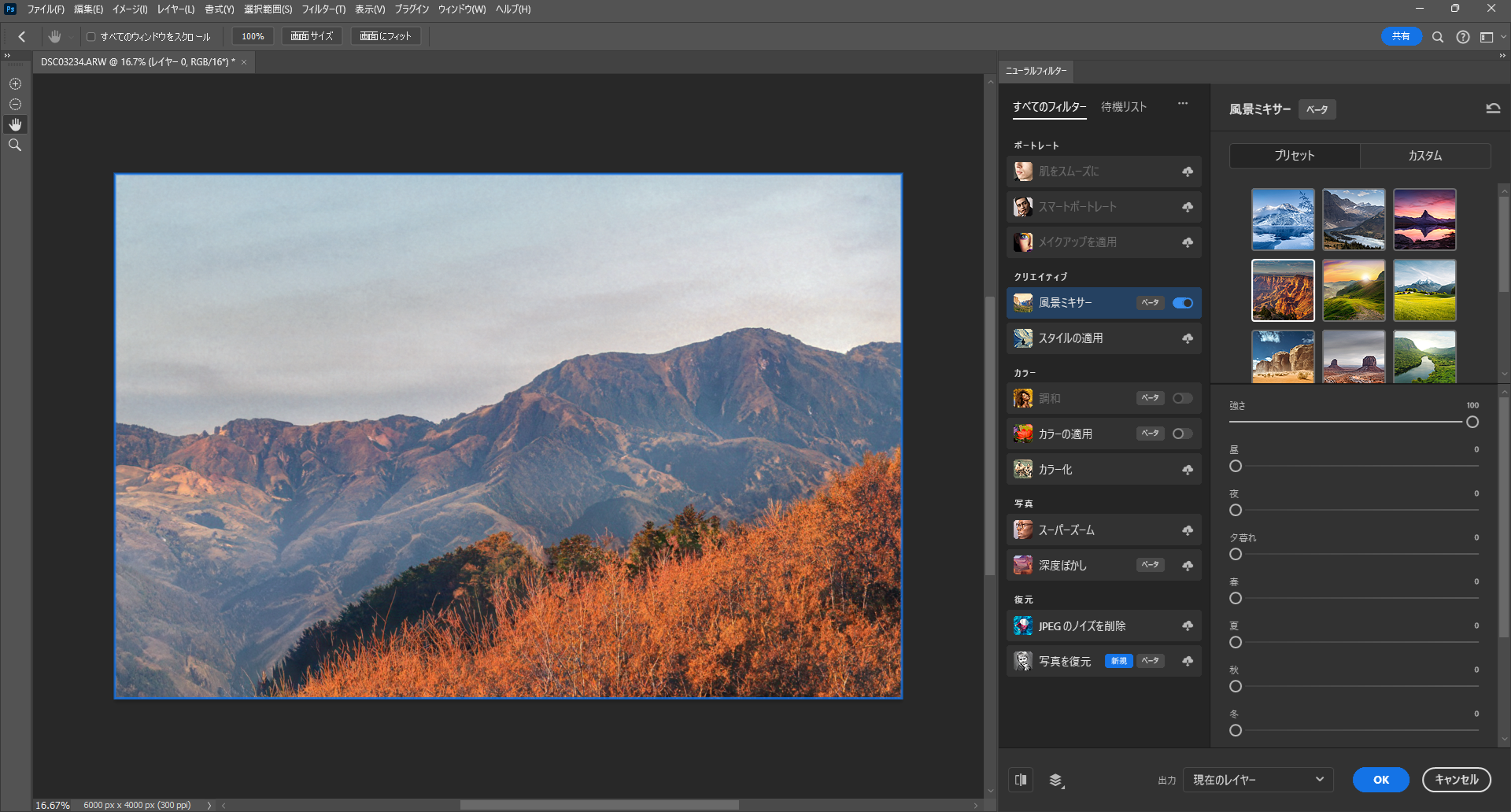Select the プリセット tab
Image resolution: width=1511 pixels, height=812 pixels.
click(1295, 156)
